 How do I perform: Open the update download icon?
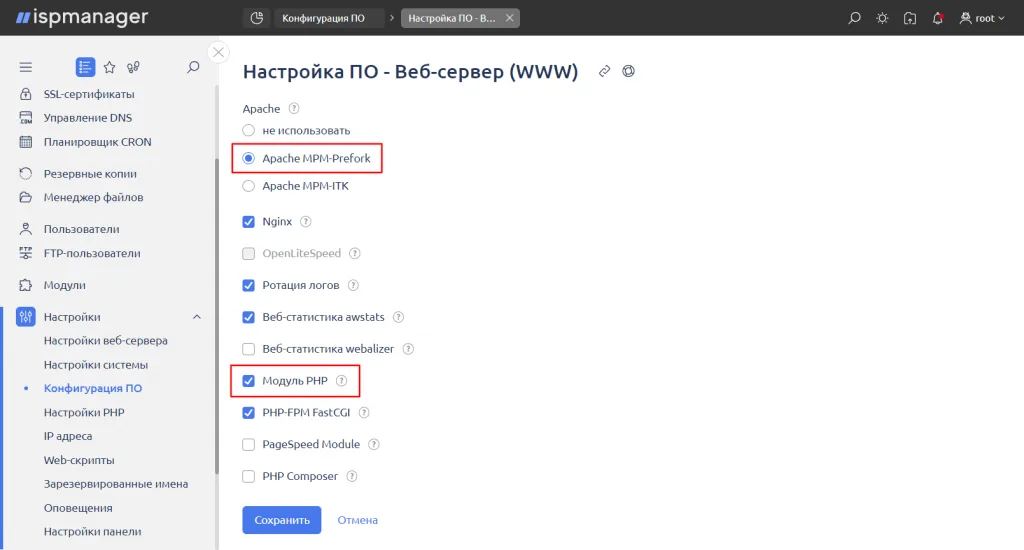910,18
